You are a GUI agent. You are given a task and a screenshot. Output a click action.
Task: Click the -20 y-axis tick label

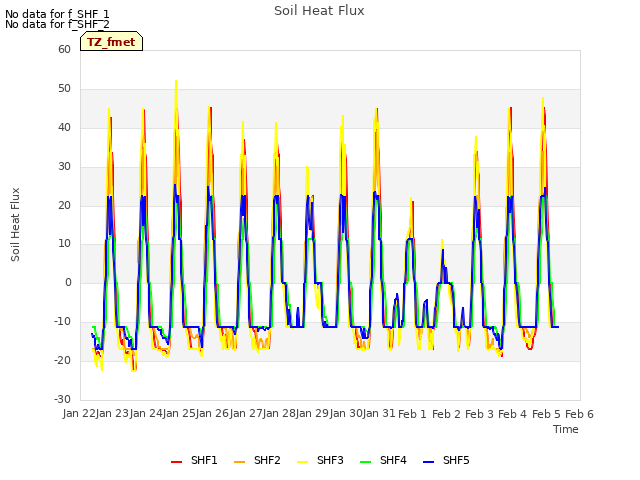(x=63, y=360)
